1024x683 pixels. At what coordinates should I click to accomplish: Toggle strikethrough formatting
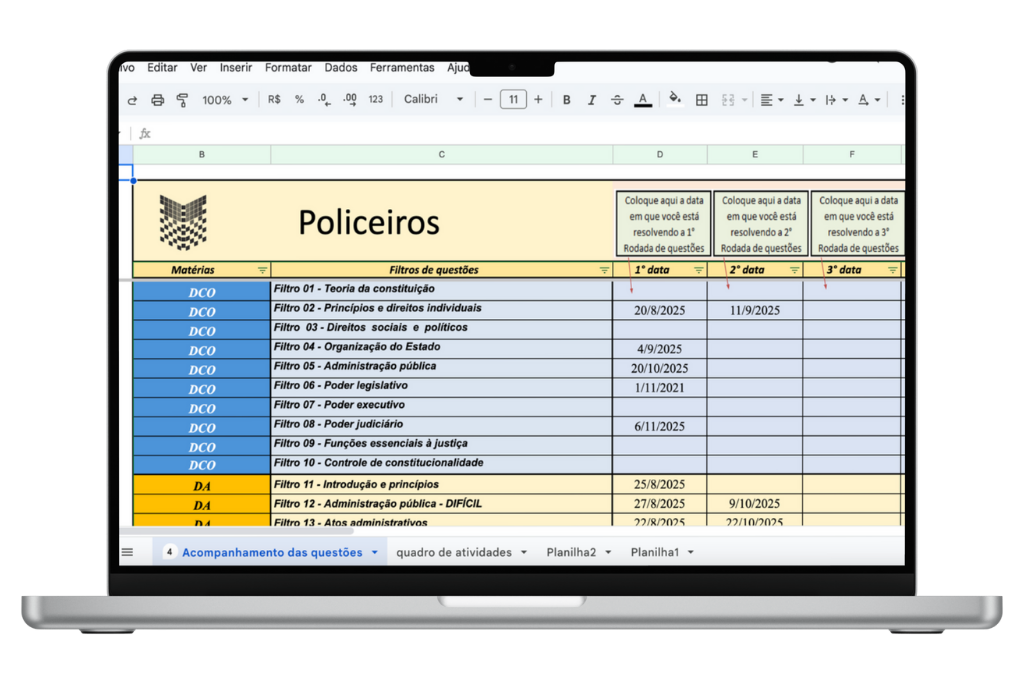pos(617,100)
